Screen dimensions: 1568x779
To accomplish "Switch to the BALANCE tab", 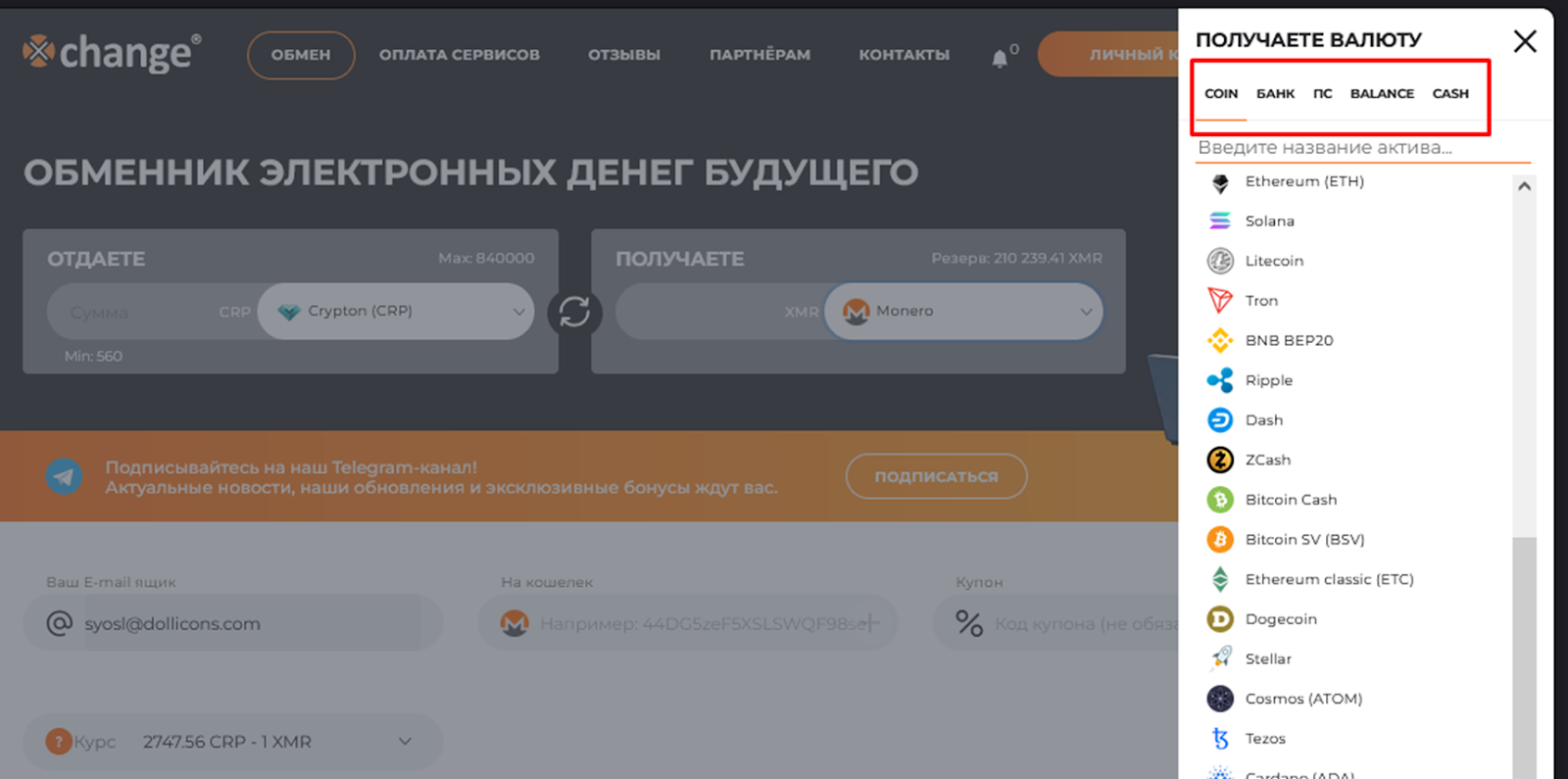I will pyautogui.click(x=1382, y=94).
